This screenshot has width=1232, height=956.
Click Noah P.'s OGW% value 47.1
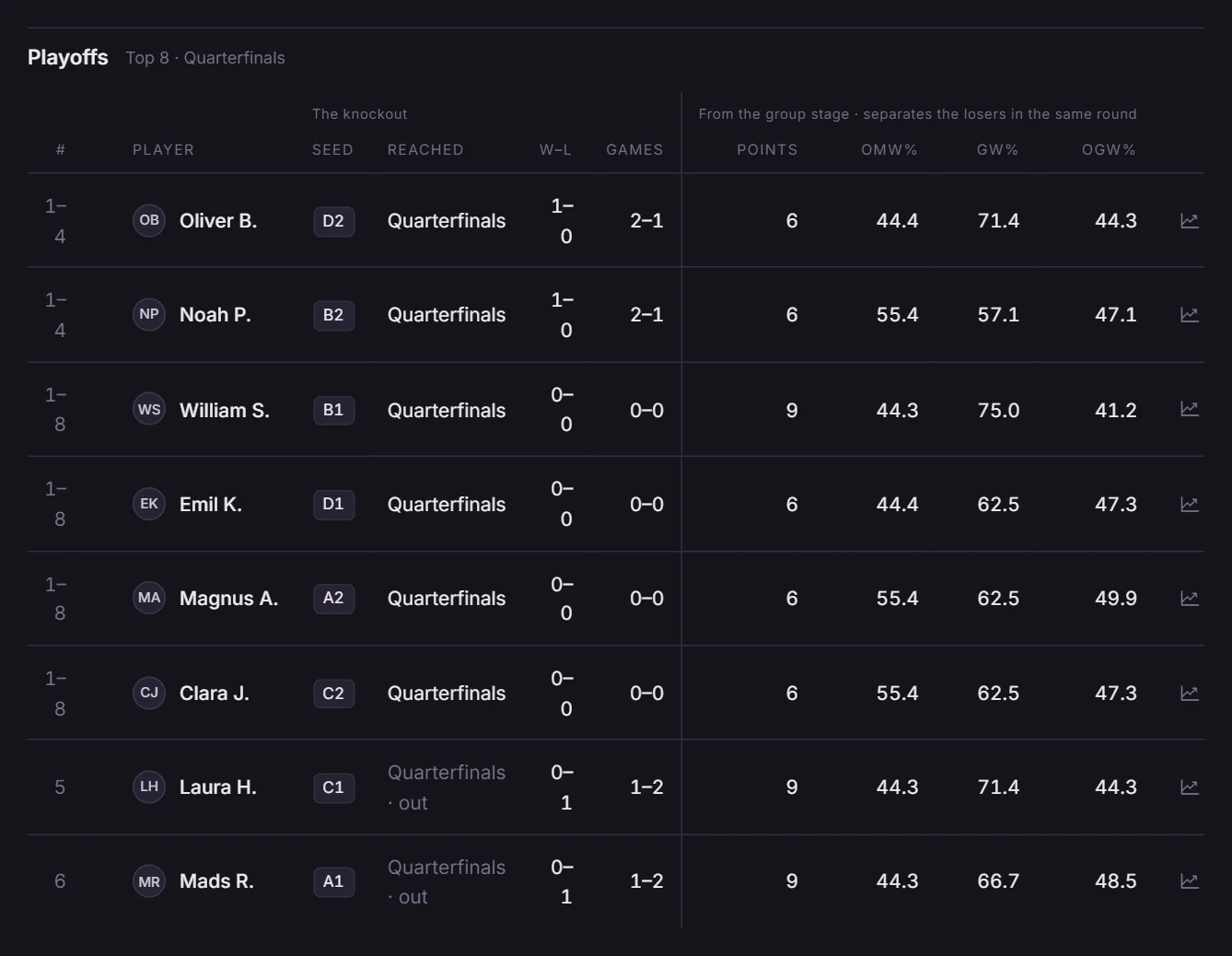(x=1116, y=315)
